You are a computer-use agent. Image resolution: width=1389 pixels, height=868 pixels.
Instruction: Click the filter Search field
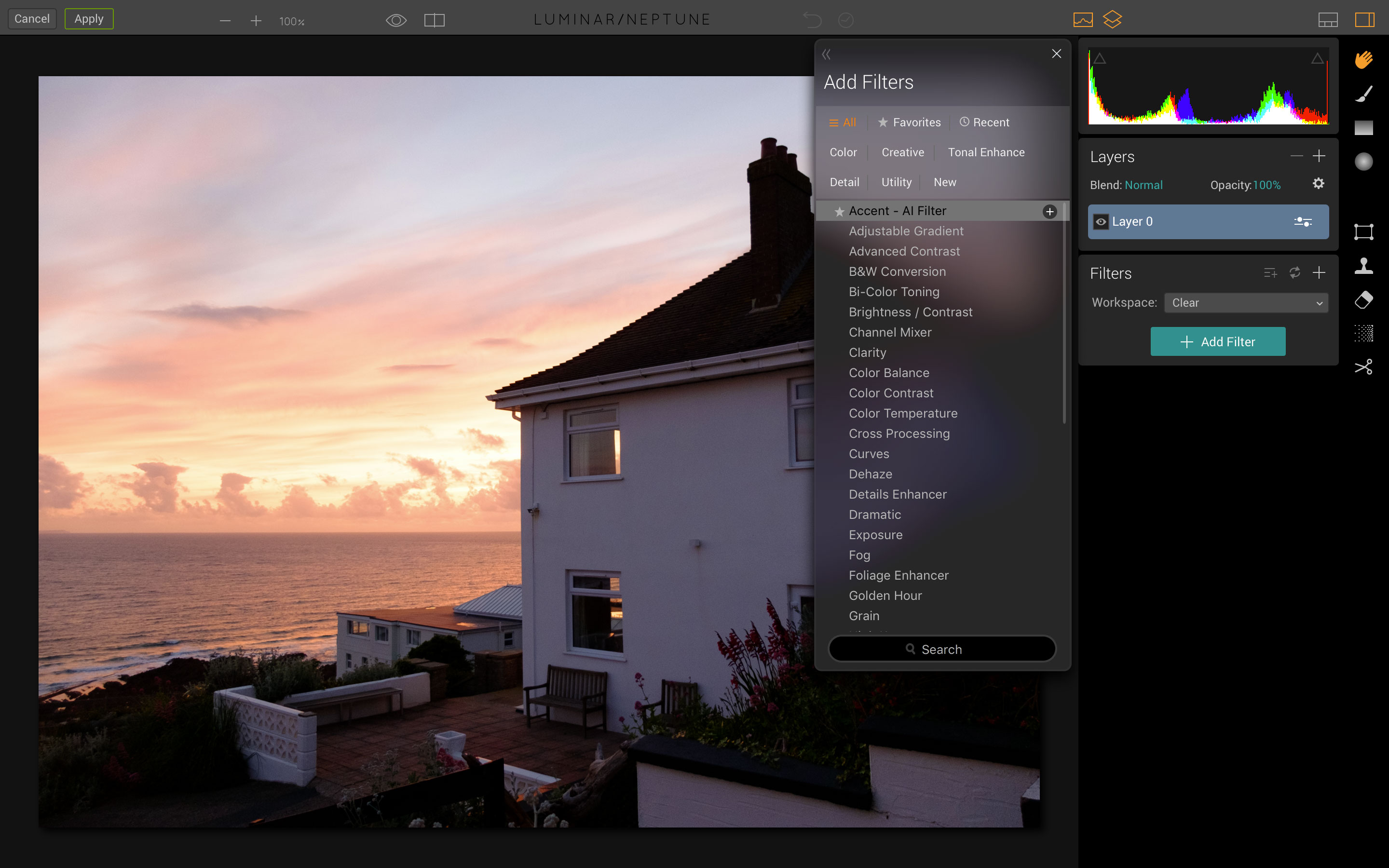(x=942, y=649)
